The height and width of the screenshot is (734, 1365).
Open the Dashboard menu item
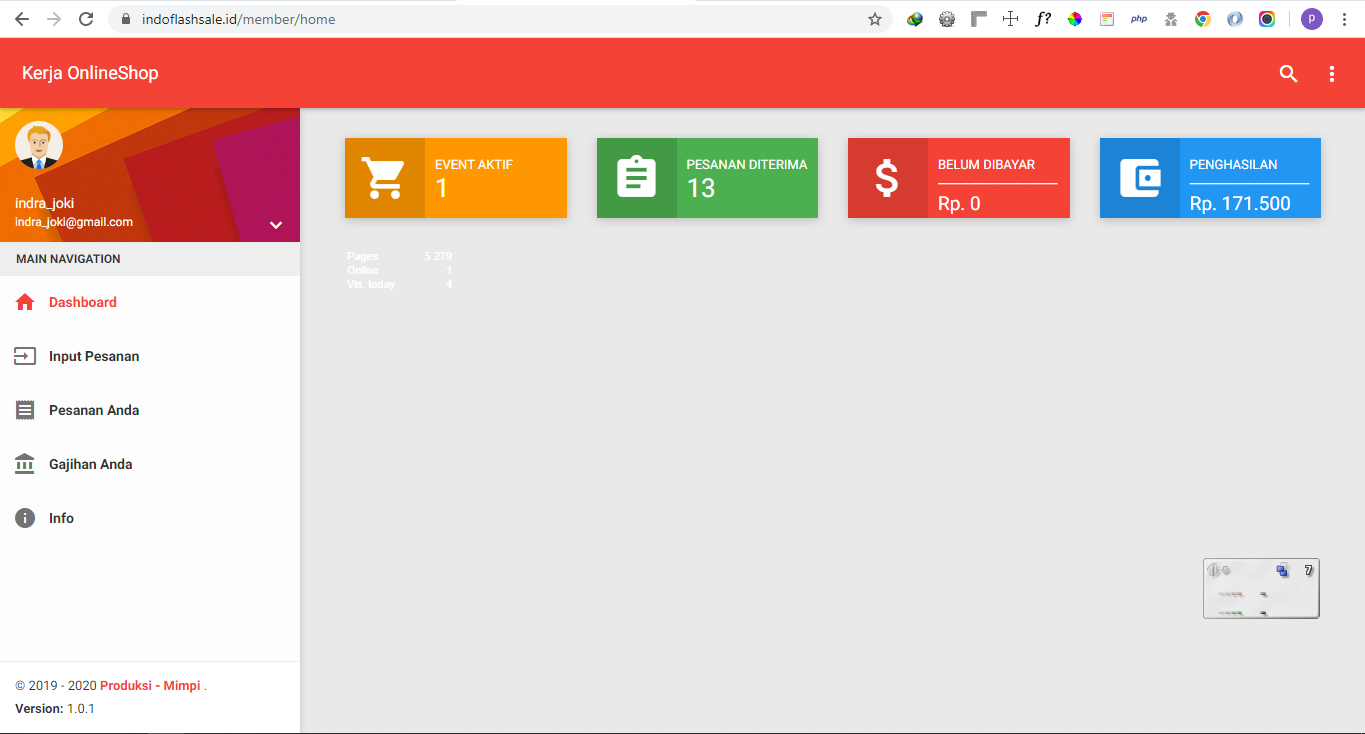click(83, 302)
